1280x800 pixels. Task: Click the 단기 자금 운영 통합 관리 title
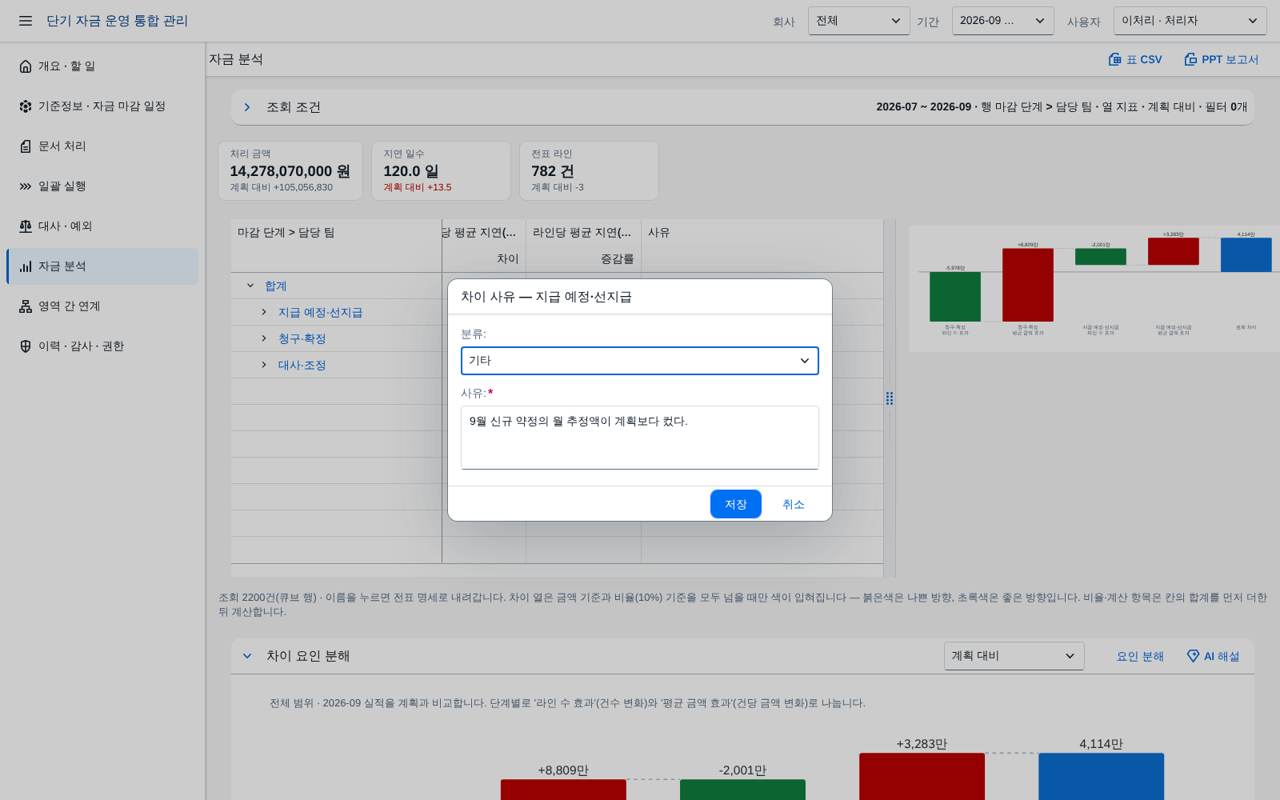117,21
